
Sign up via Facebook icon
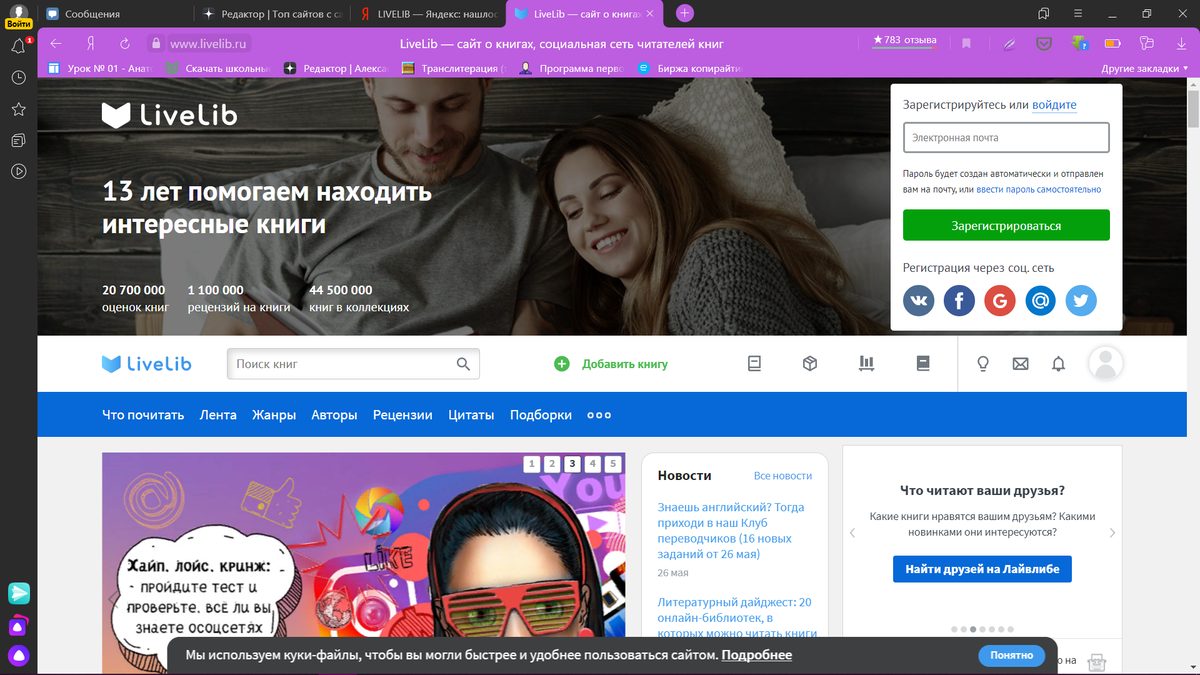pos(959,300)
